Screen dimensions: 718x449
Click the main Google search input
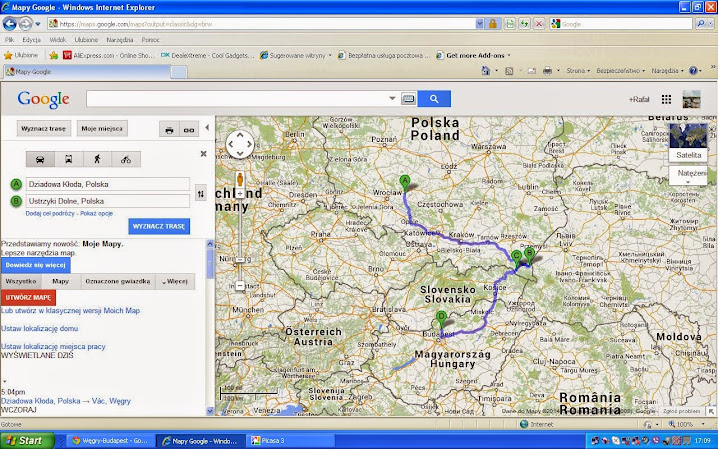[237, 98]
